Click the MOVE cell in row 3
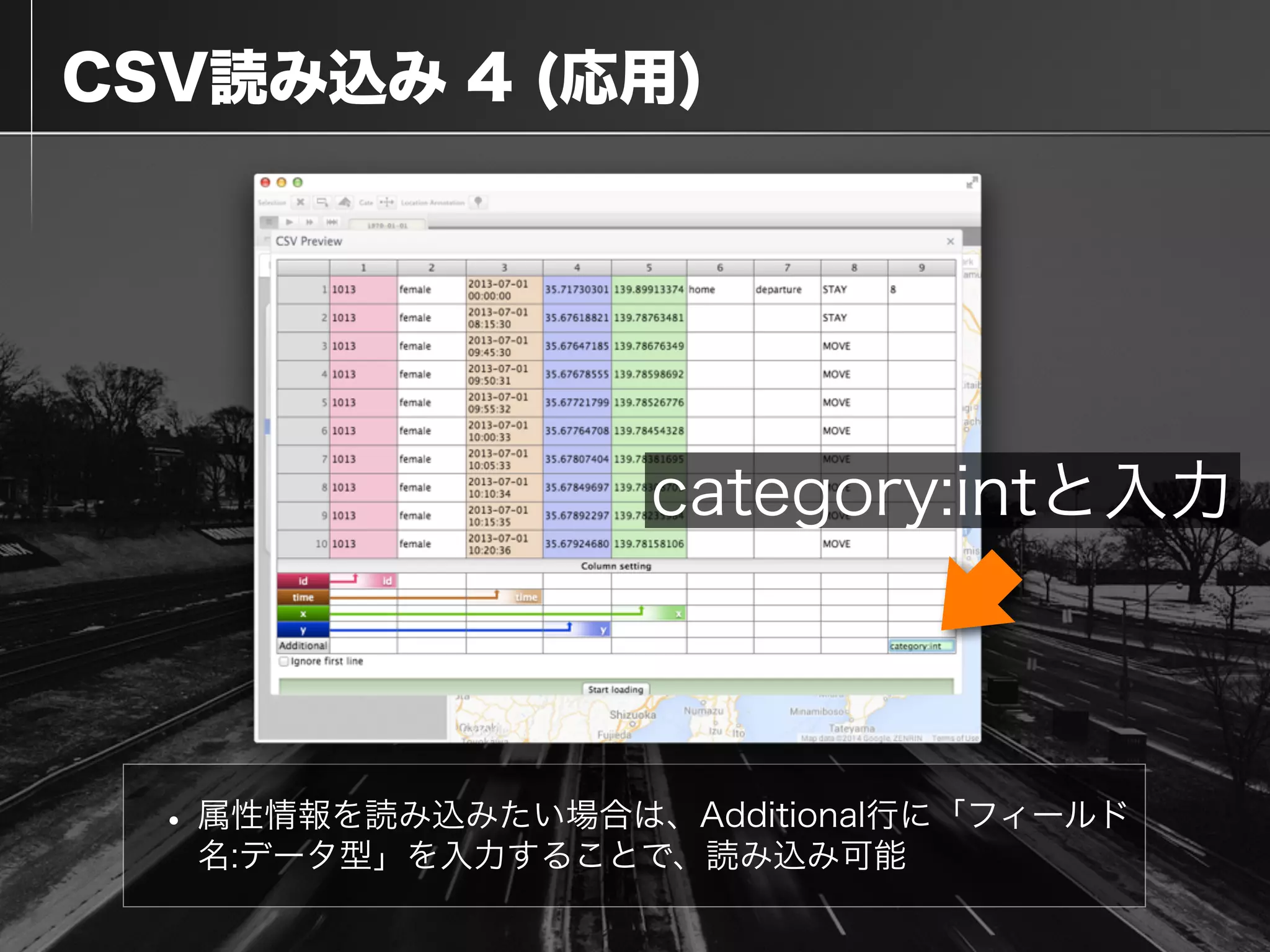 click(854, 346)
